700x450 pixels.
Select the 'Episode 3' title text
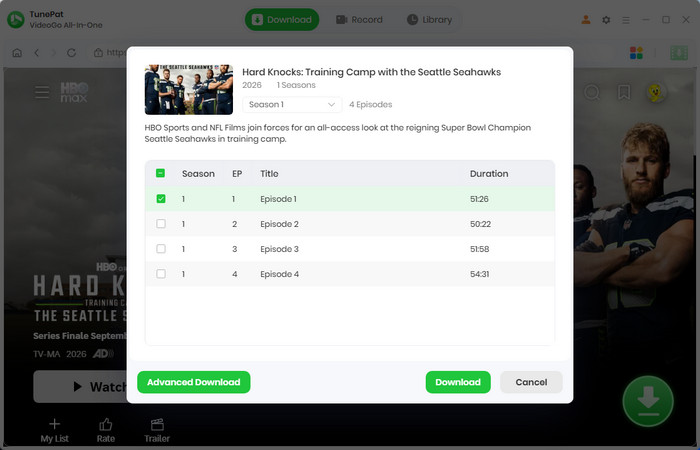point(279,249)
